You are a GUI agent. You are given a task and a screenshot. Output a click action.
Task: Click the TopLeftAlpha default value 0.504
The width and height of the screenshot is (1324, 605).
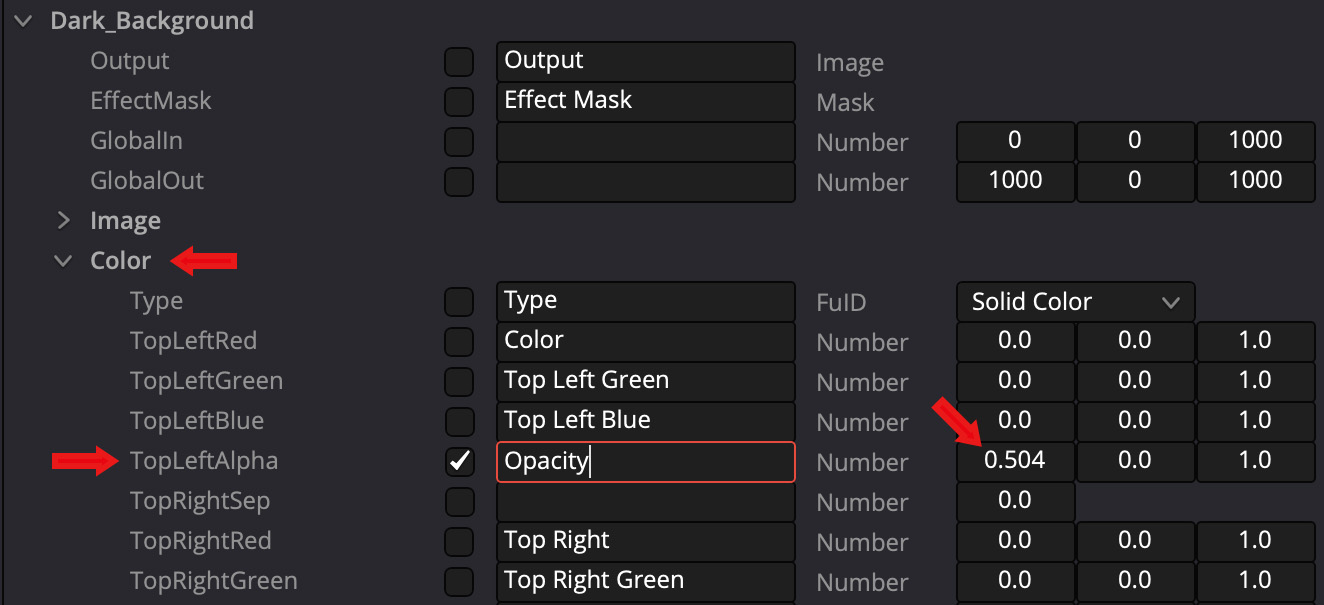point(1015,461)
